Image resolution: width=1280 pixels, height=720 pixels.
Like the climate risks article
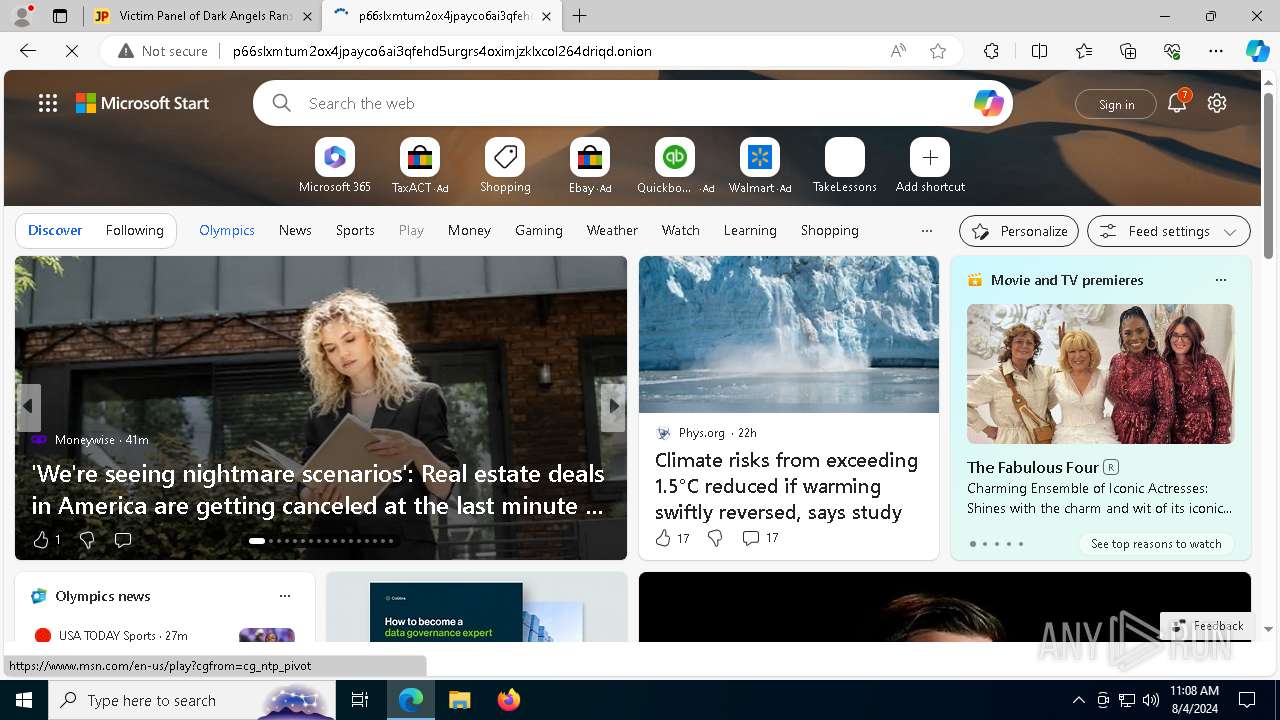click(x=663, y=538)
